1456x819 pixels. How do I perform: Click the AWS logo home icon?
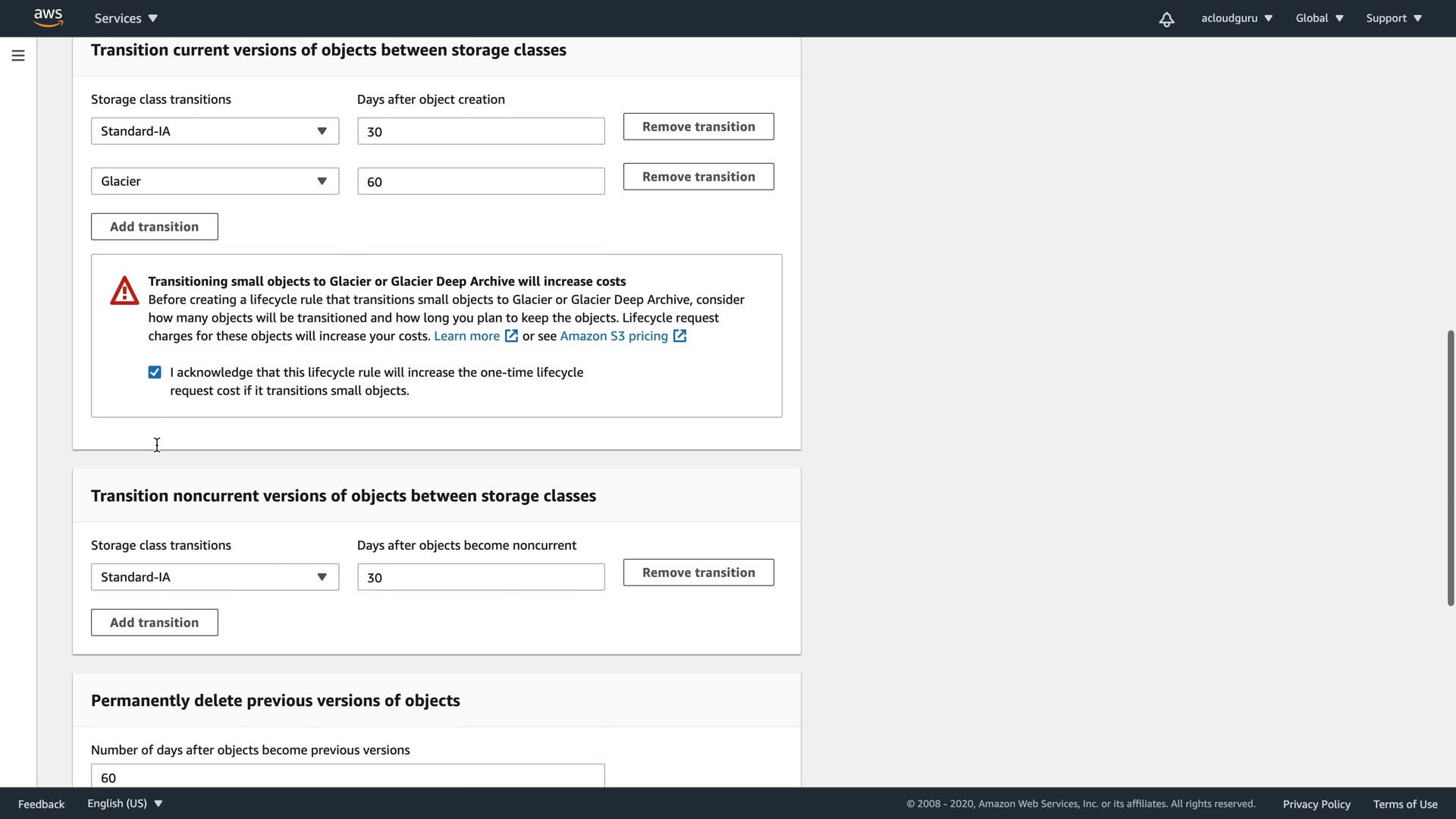coord(48,17)
